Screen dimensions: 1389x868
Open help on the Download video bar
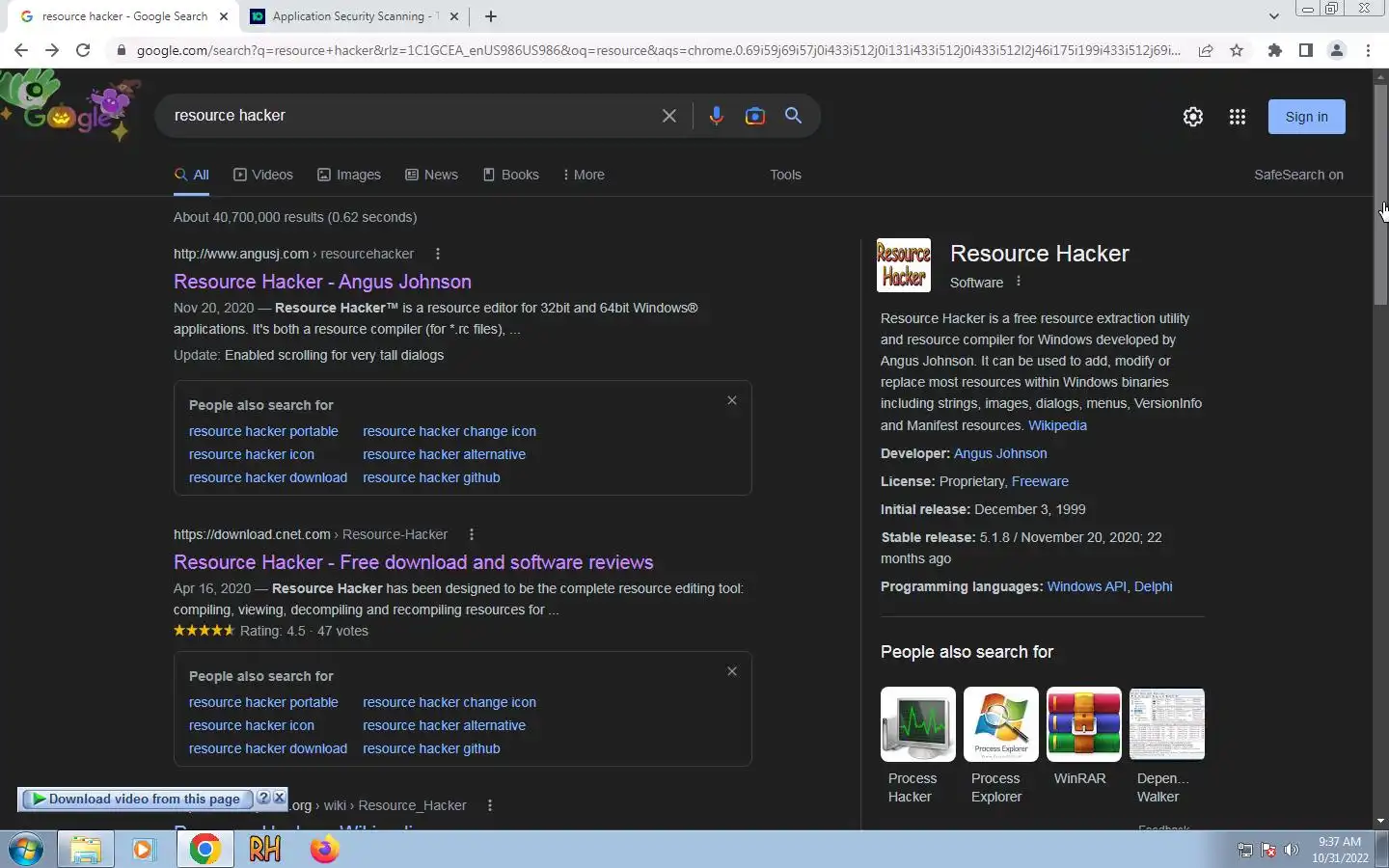[x=263, y=798]
